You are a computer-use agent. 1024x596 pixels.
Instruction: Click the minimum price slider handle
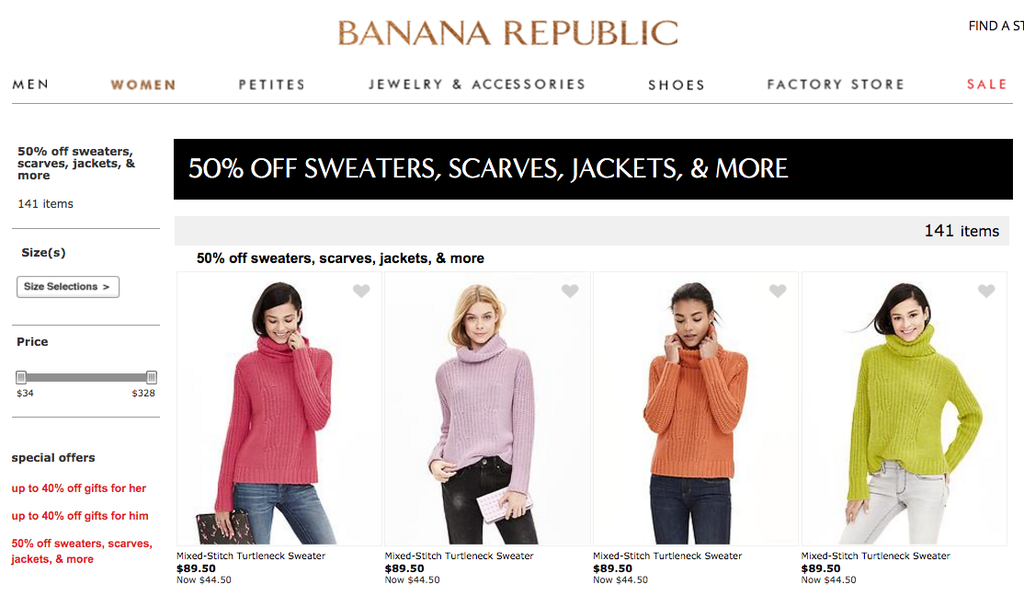(x=21, y=377)
